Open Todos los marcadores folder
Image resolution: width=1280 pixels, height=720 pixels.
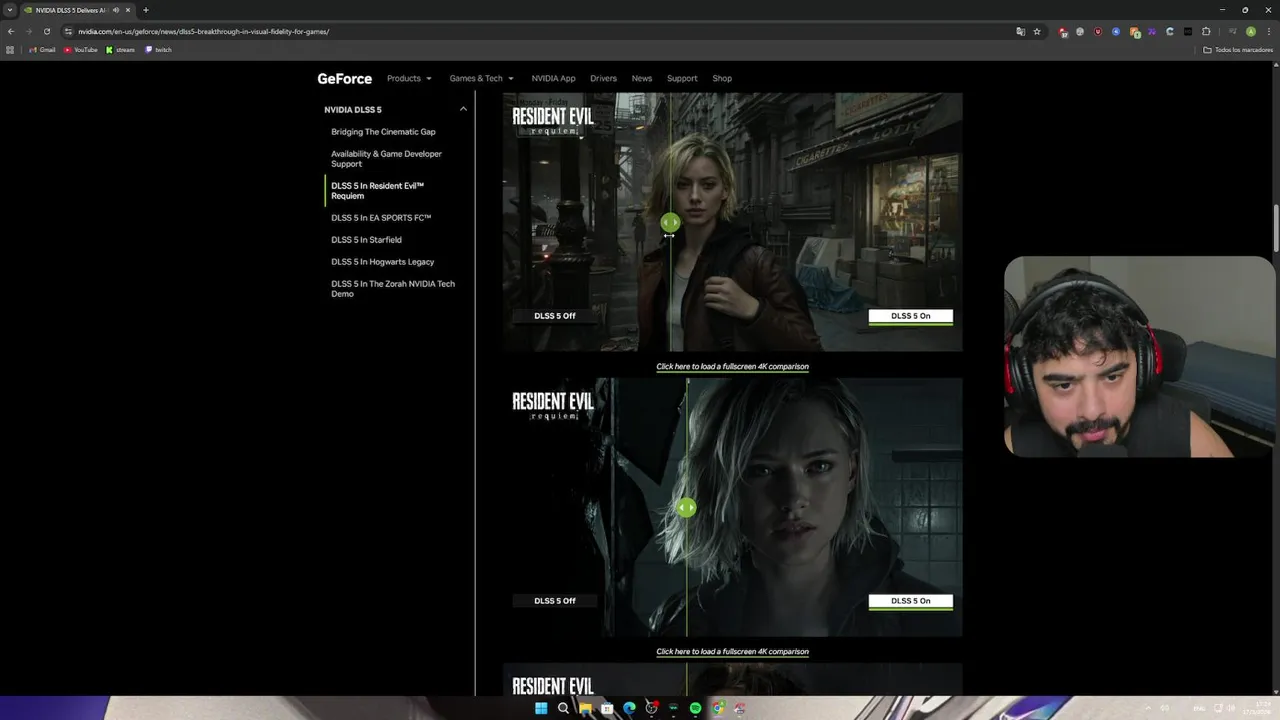point(1238,49)
